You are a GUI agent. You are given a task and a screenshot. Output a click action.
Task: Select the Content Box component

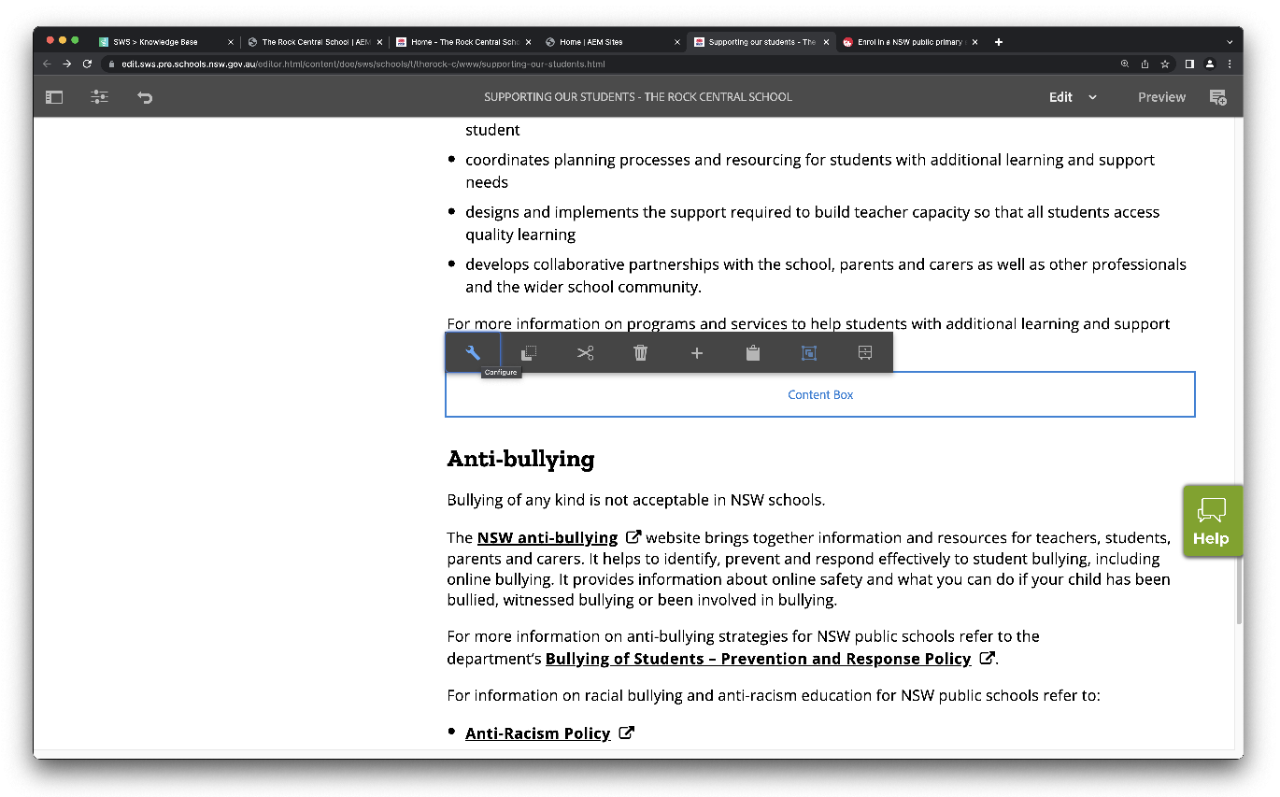pos(820,394)
